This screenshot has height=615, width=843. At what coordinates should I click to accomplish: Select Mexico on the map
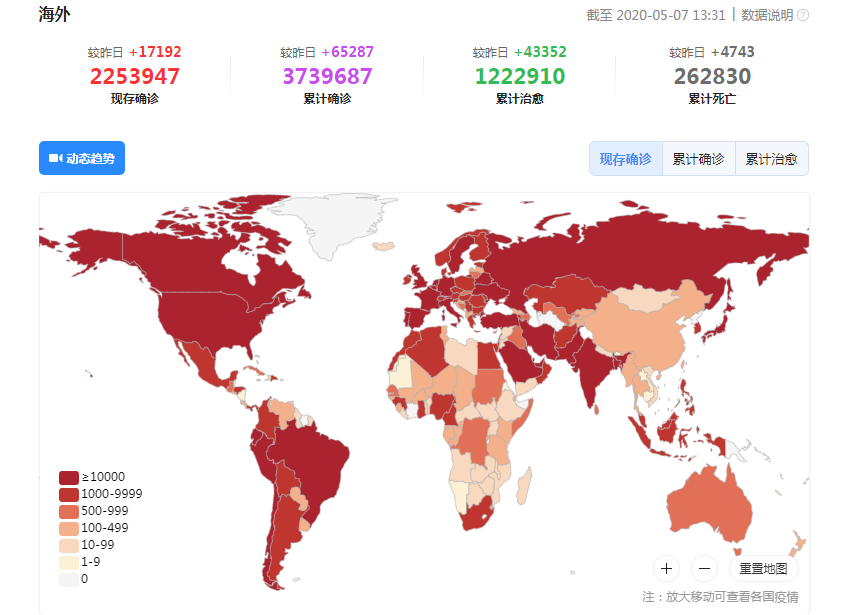(204, 363)
